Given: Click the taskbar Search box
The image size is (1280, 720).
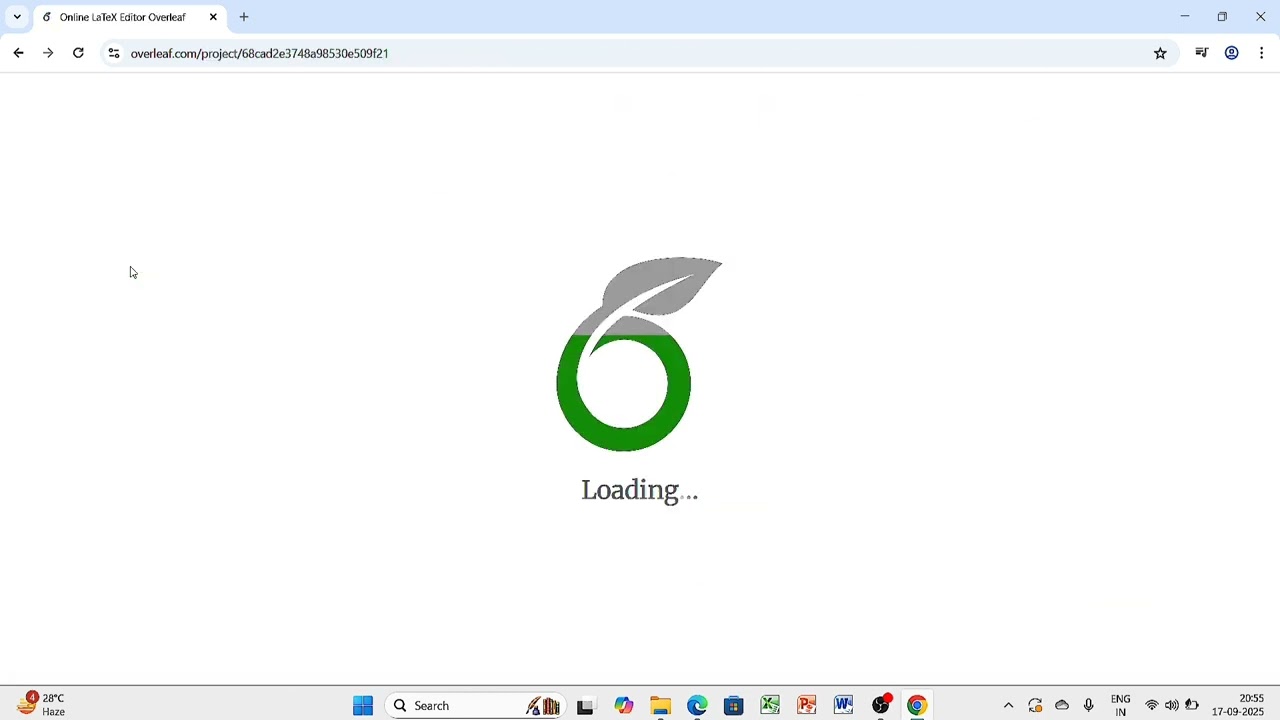Looking at the screenshot, I should pyautogui.click(x=474, y=706).
